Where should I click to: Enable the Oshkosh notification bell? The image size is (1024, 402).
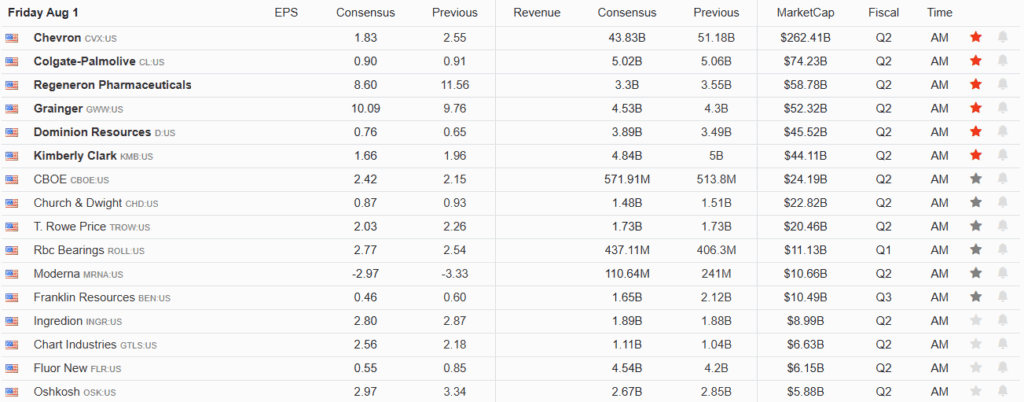tap(1002, 392)
